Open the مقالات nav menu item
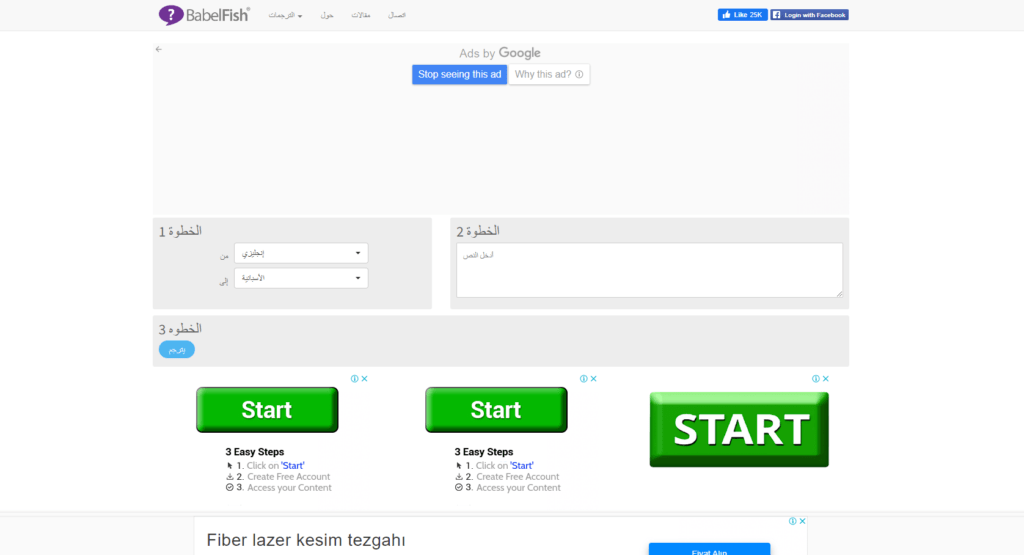The width and height of the screenshot is (1024, 555). click(x=361, y=16)
